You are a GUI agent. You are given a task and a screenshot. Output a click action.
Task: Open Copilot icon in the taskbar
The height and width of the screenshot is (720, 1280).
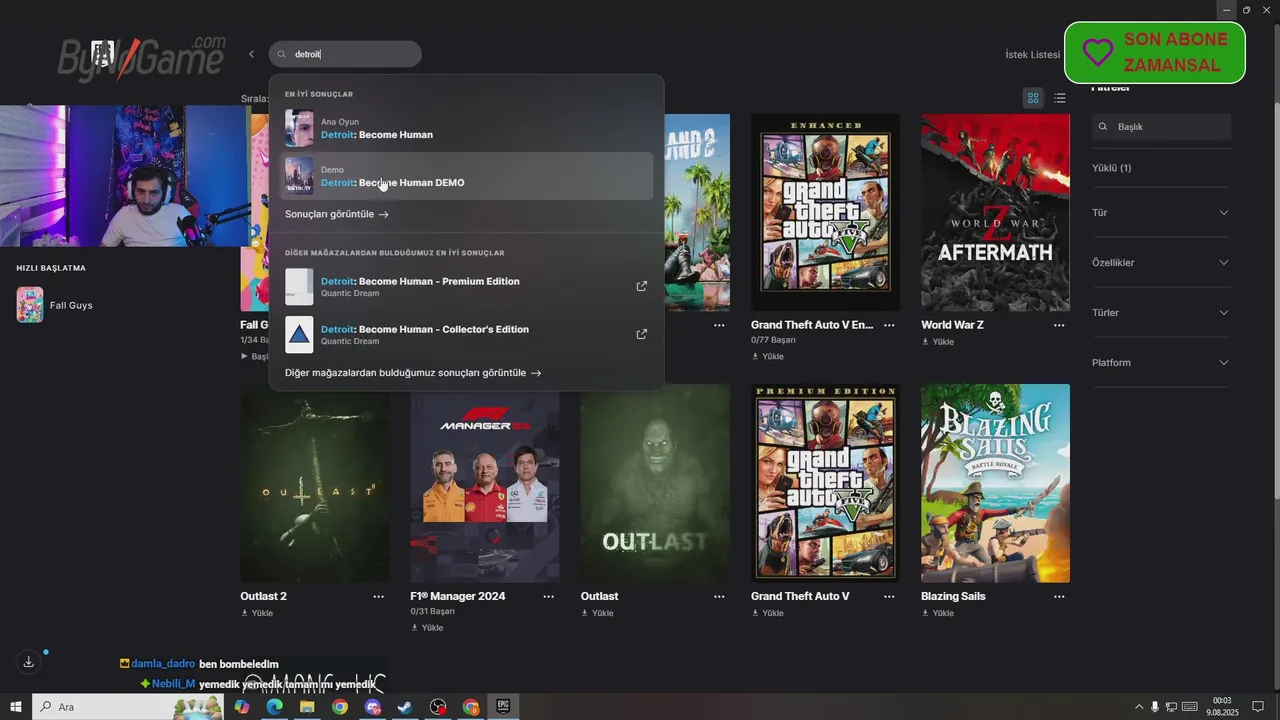point(241,707)
